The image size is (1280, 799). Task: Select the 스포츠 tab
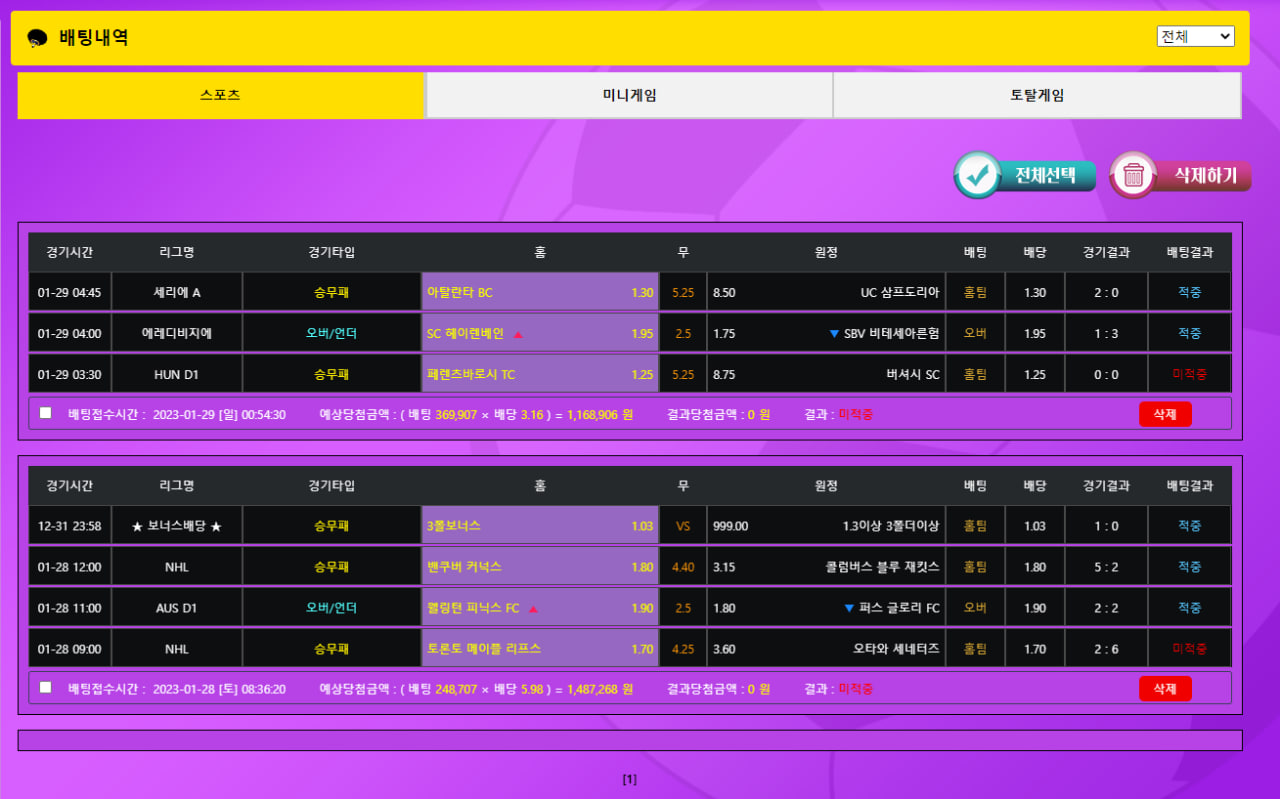coord(221,96)
